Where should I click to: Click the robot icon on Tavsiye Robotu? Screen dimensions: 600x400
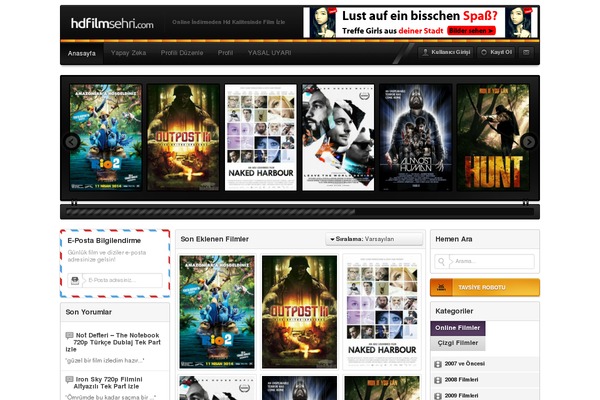pos(441,287)
